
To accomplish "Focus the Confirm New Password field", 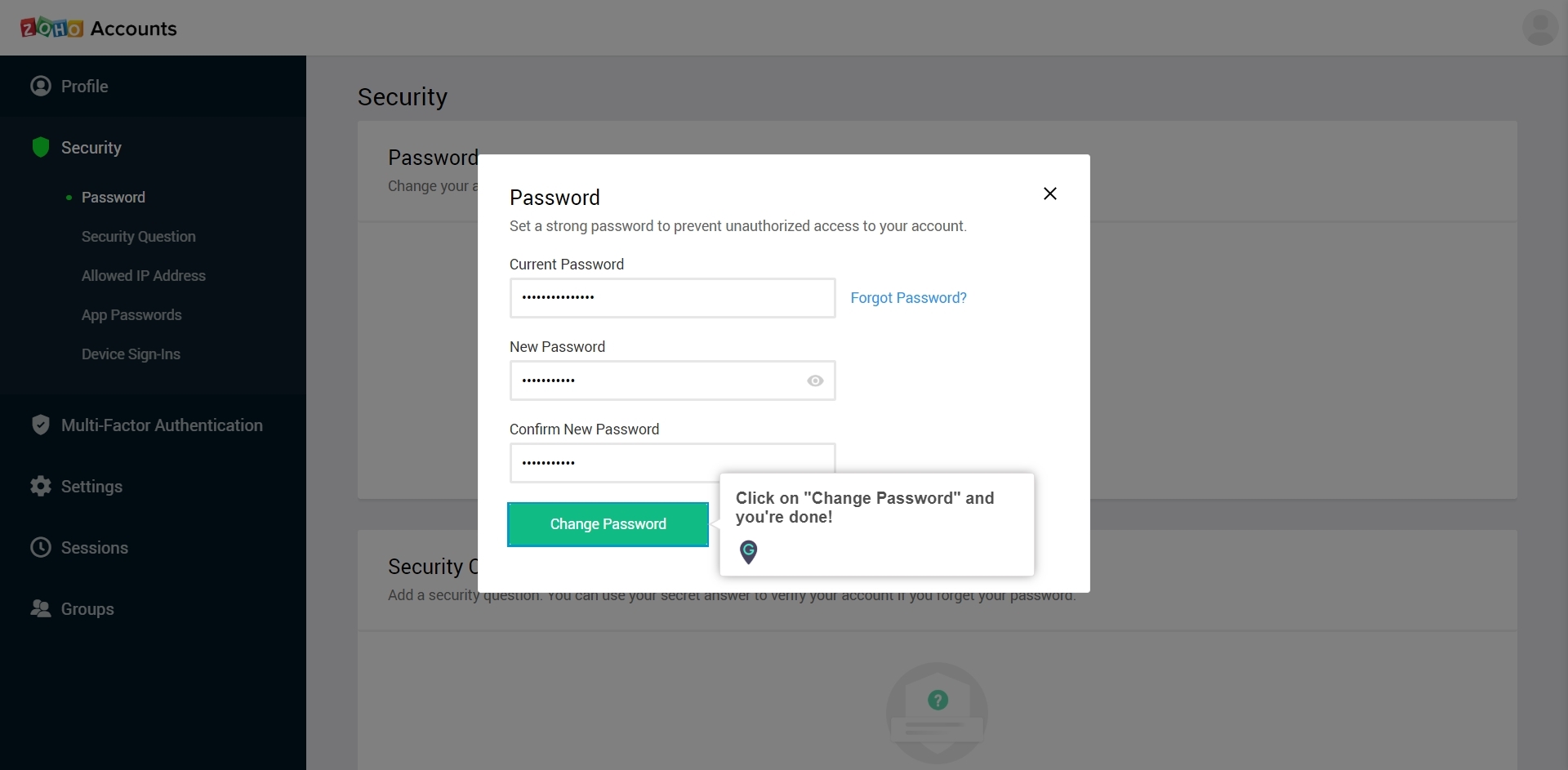I will click(x=673, y=463).
